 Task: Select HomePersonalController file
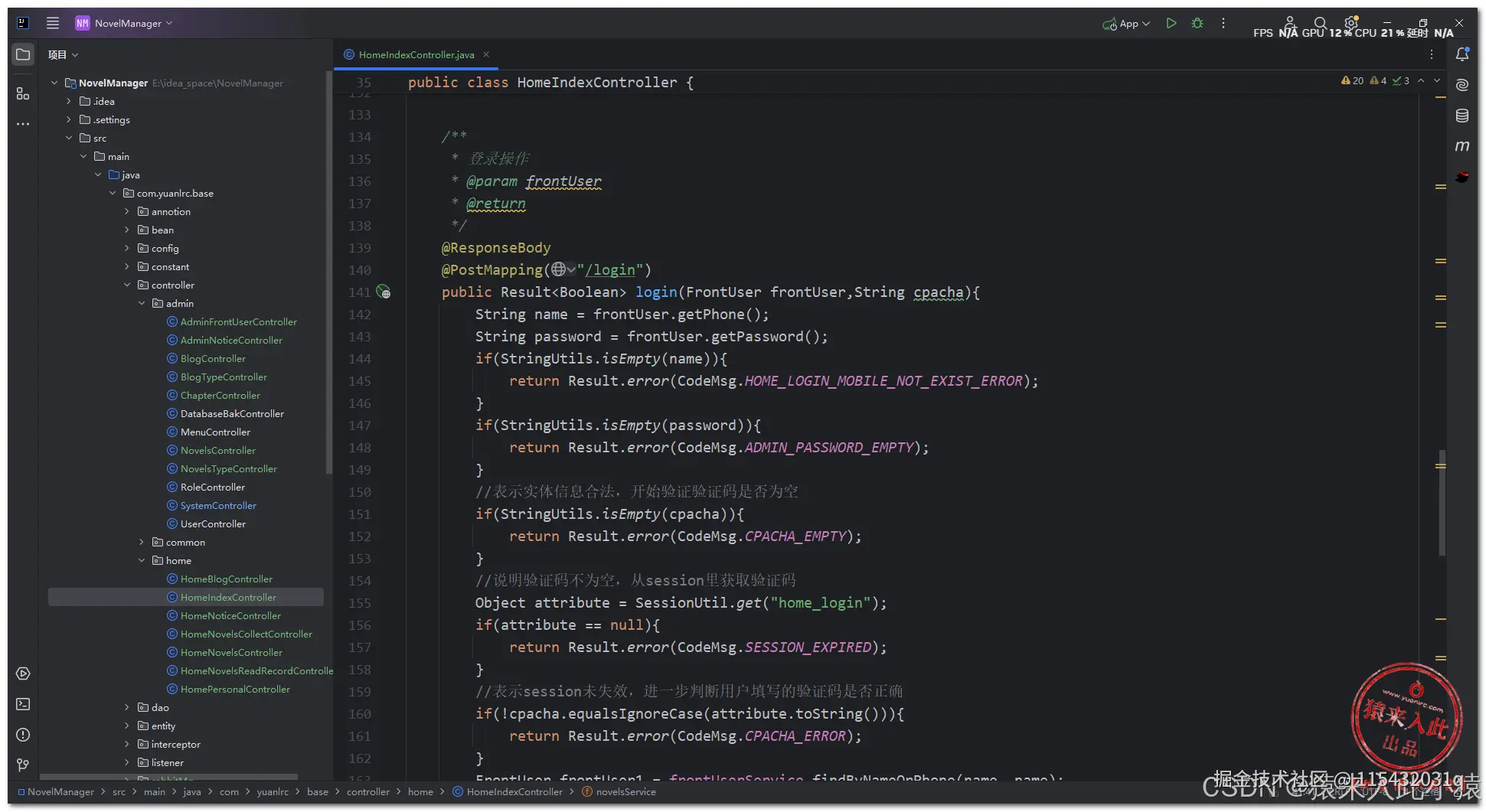click(x=235, y=689)
